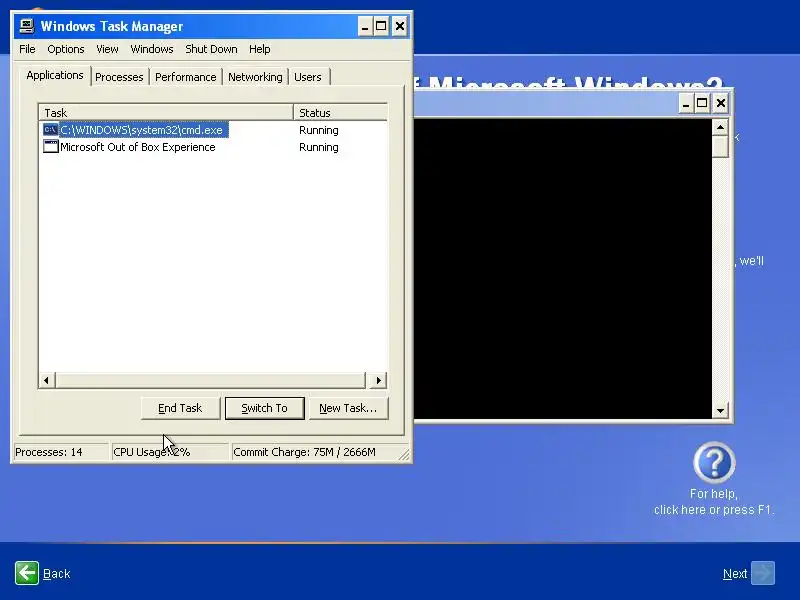Close the command prompt window
This screenshot has width=800, height=600.
pyautogui.click(x=720, y=104)
